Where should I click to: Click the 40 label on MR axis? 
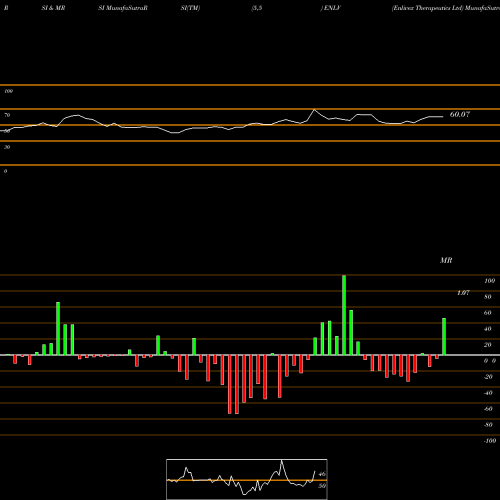coord(488,329)
